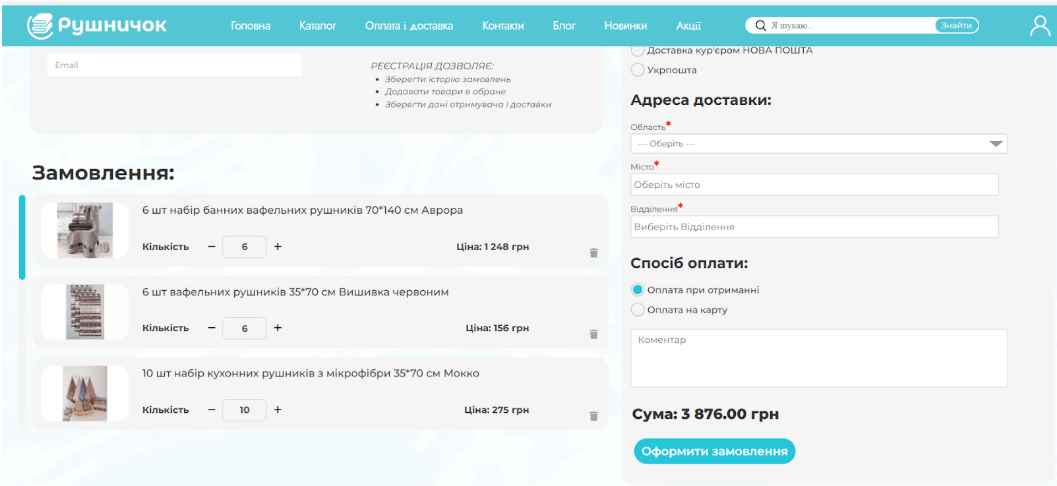Screen dimensions: 1057x486
Task: Choose Оплата на карту payment method
Action: pos(638,310)
